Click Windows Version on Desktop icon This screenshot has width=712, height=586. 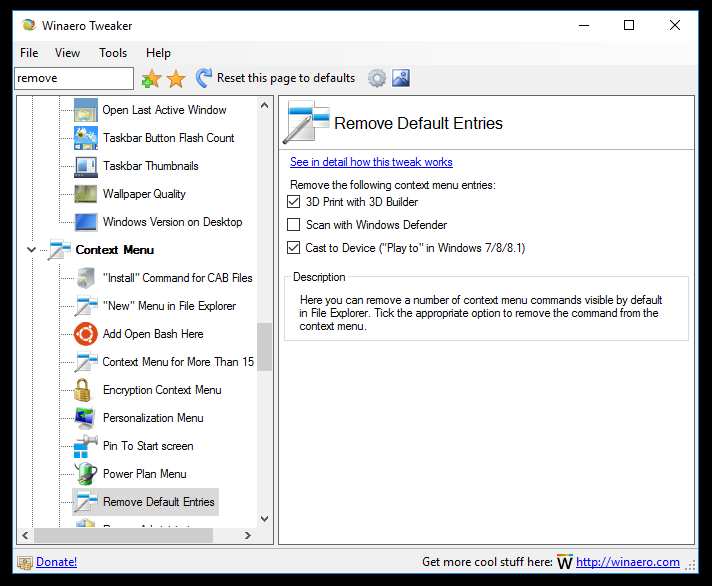pyautogui.click(x=86, y=222)
